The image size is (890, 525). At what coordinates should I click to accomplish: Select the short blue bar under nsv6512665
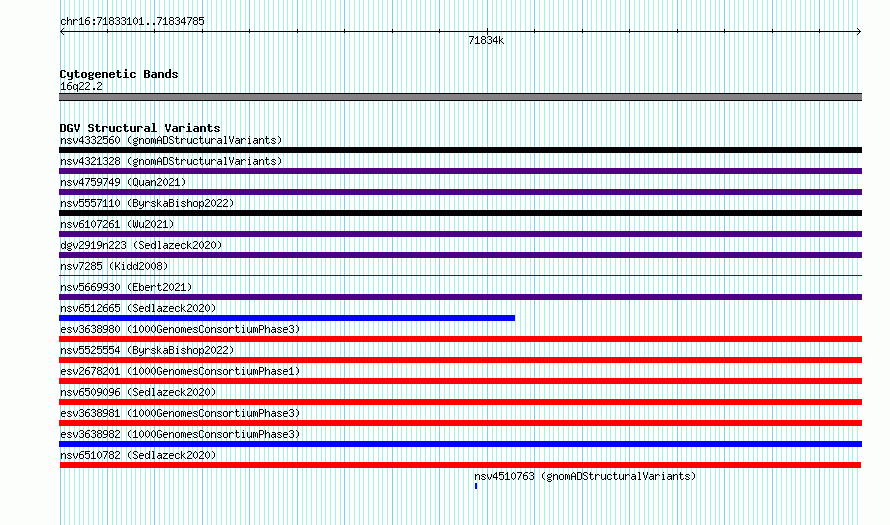pos(287,318)
